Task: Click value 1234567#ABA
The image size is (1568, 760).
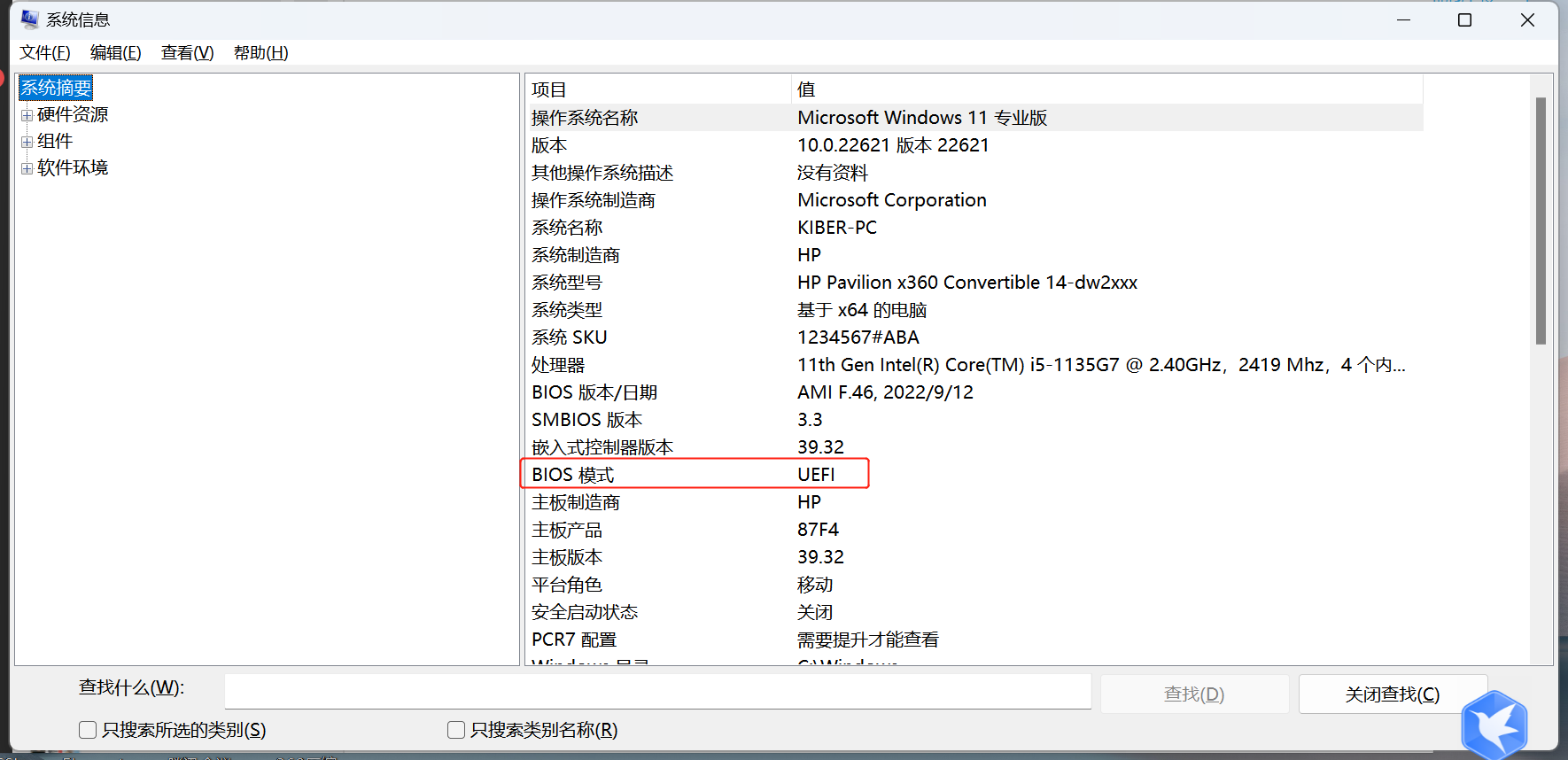Action: pos(858,337)
